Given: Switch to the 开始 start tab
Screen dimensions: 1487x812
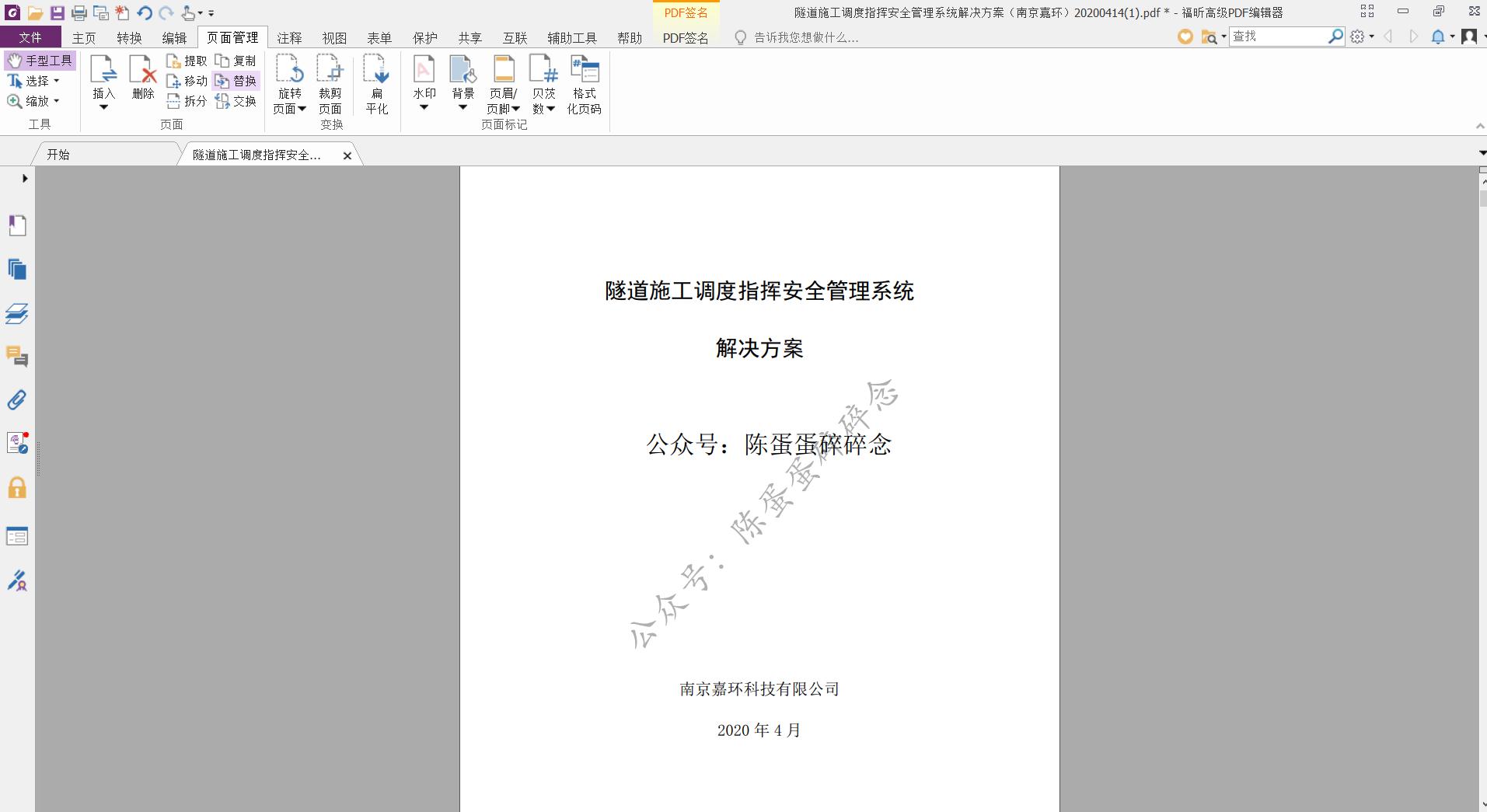Looking at the screenshot, I should tap(58, 154).
